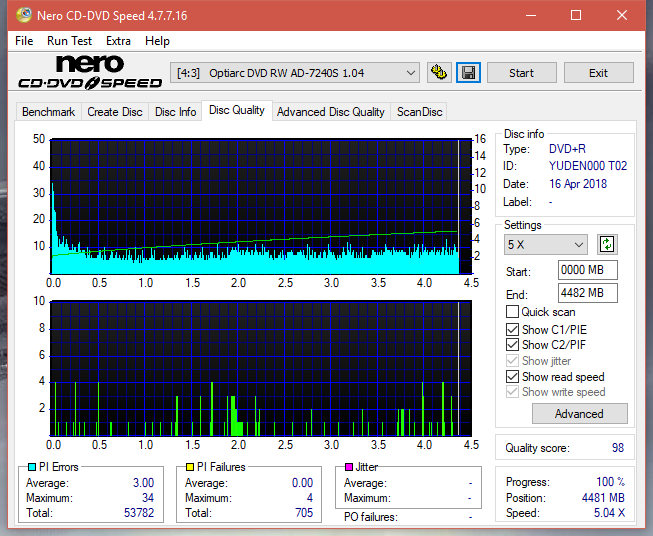Click the Exit button
Image resolution: width=653 pixels, height=536 pixels.
point(598,73)
